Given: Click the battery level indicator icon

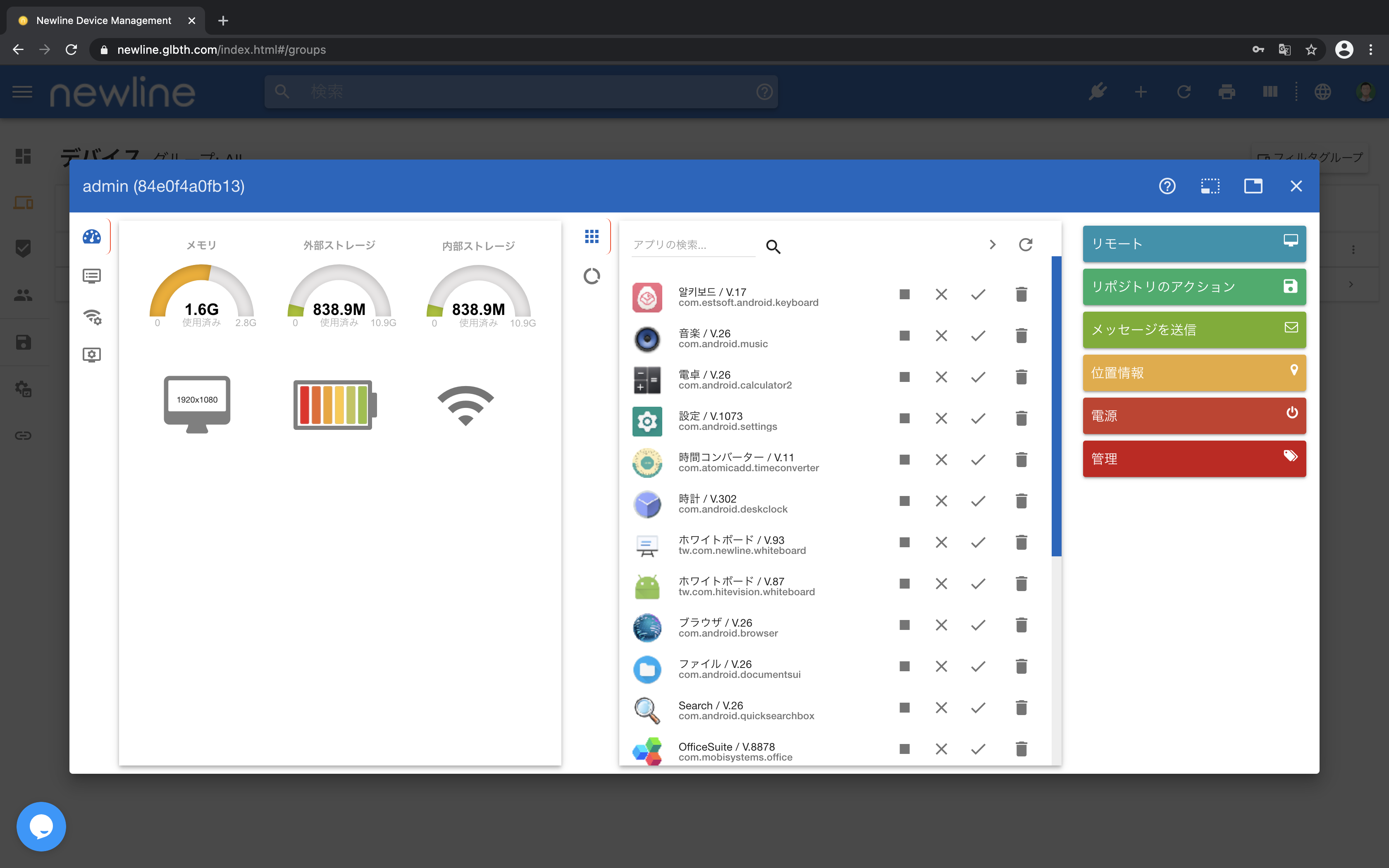Looking at the screenshot, I should pyautogui.click(x=334, y=404).
